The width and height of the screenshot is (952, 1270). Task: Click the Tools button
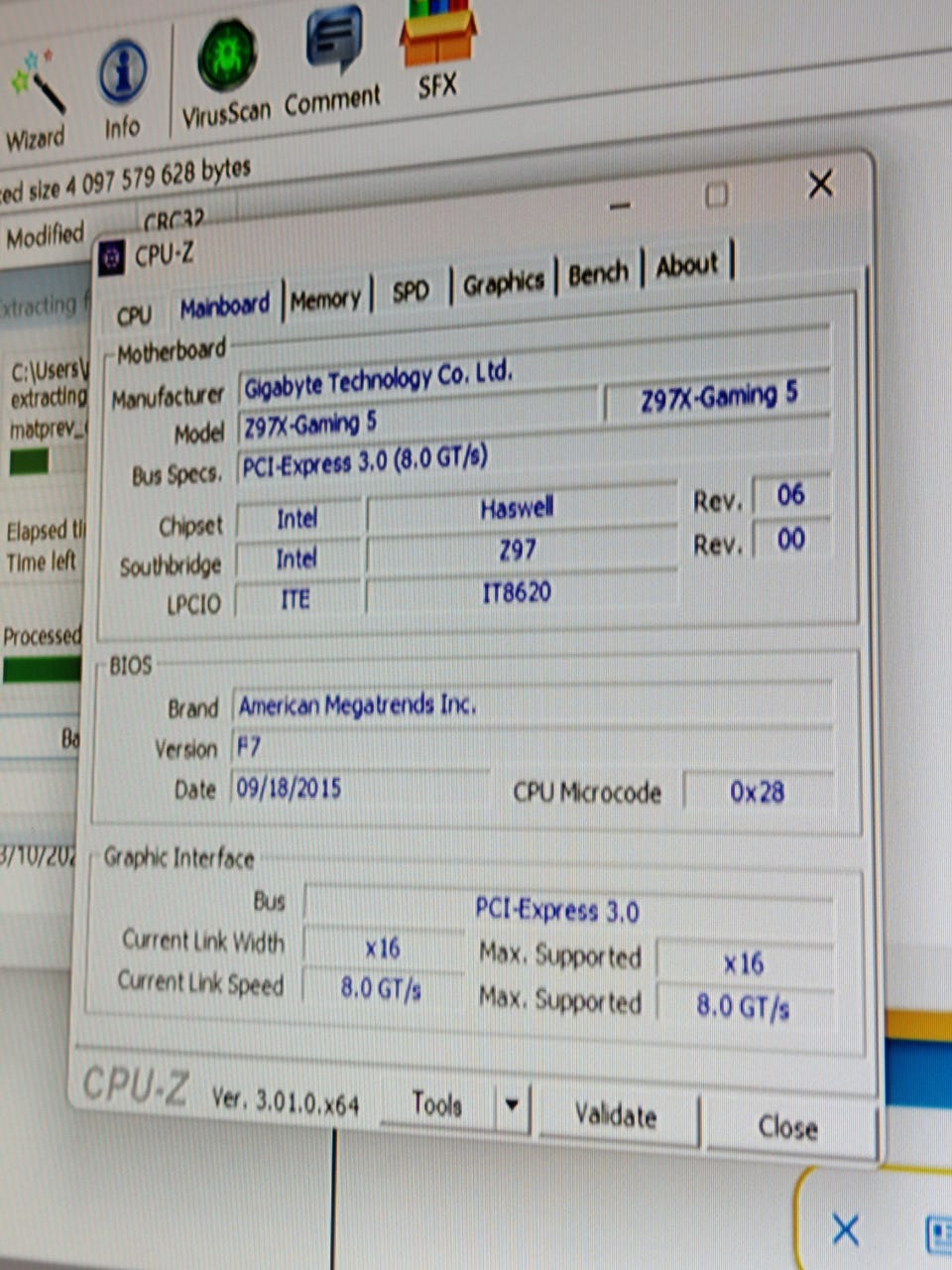437,1104
